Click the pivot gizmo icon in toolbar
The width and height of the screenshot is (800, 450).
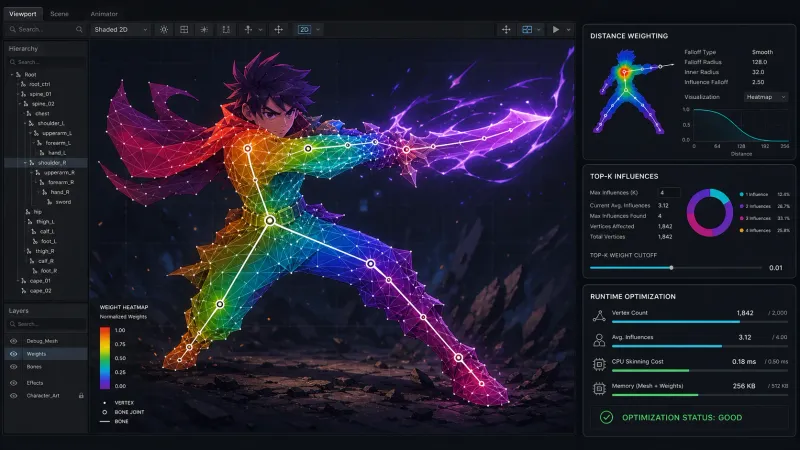point(248,30)
